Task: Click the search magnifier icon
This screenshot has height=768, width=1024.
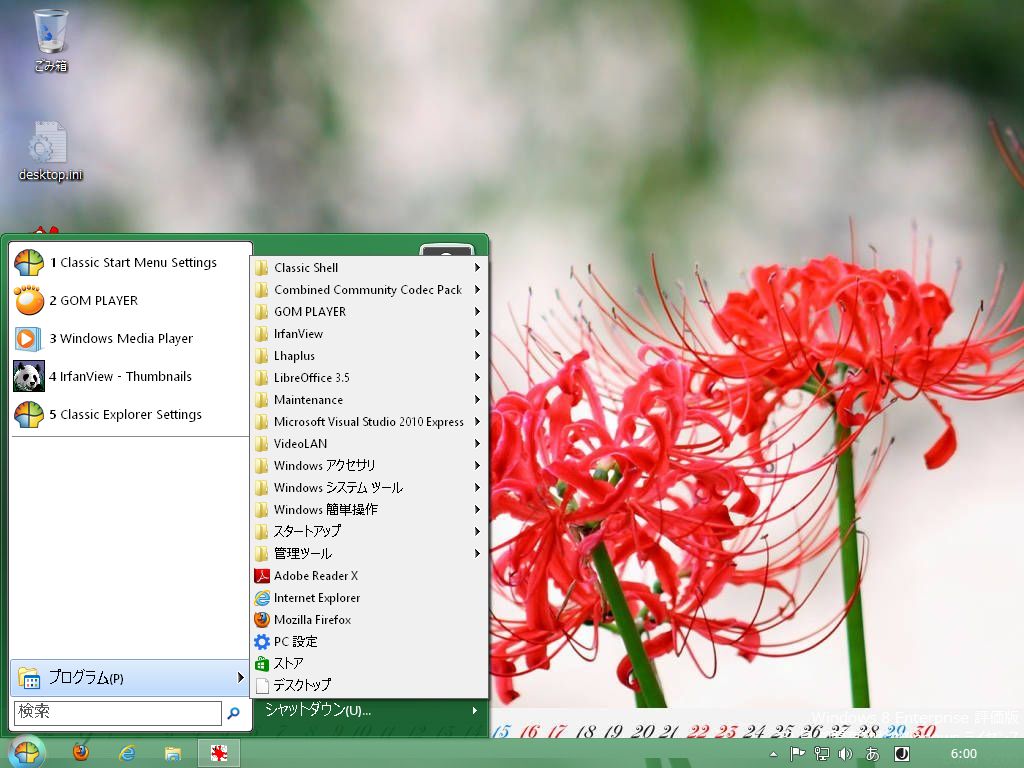Action: (233, 713)
